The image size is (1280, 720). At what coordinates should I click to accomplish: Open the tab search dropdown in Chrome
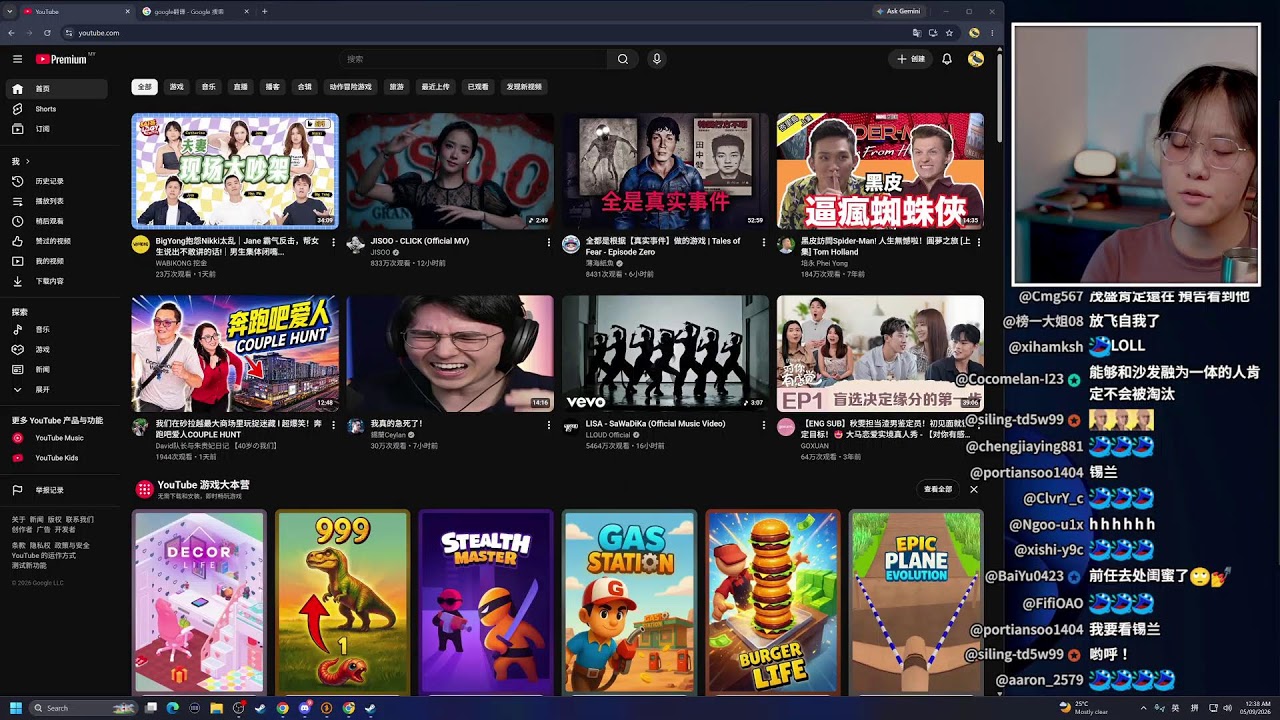point(10,11)
